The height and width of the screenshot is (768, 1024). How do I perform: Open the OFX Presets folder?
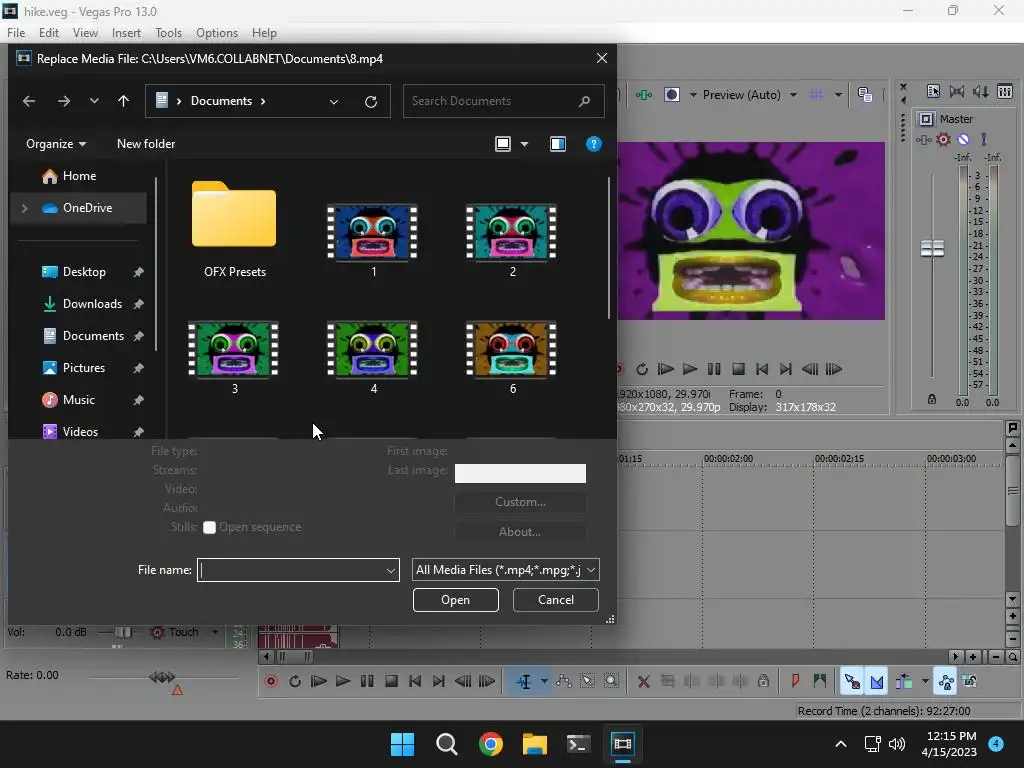(234, 229)
